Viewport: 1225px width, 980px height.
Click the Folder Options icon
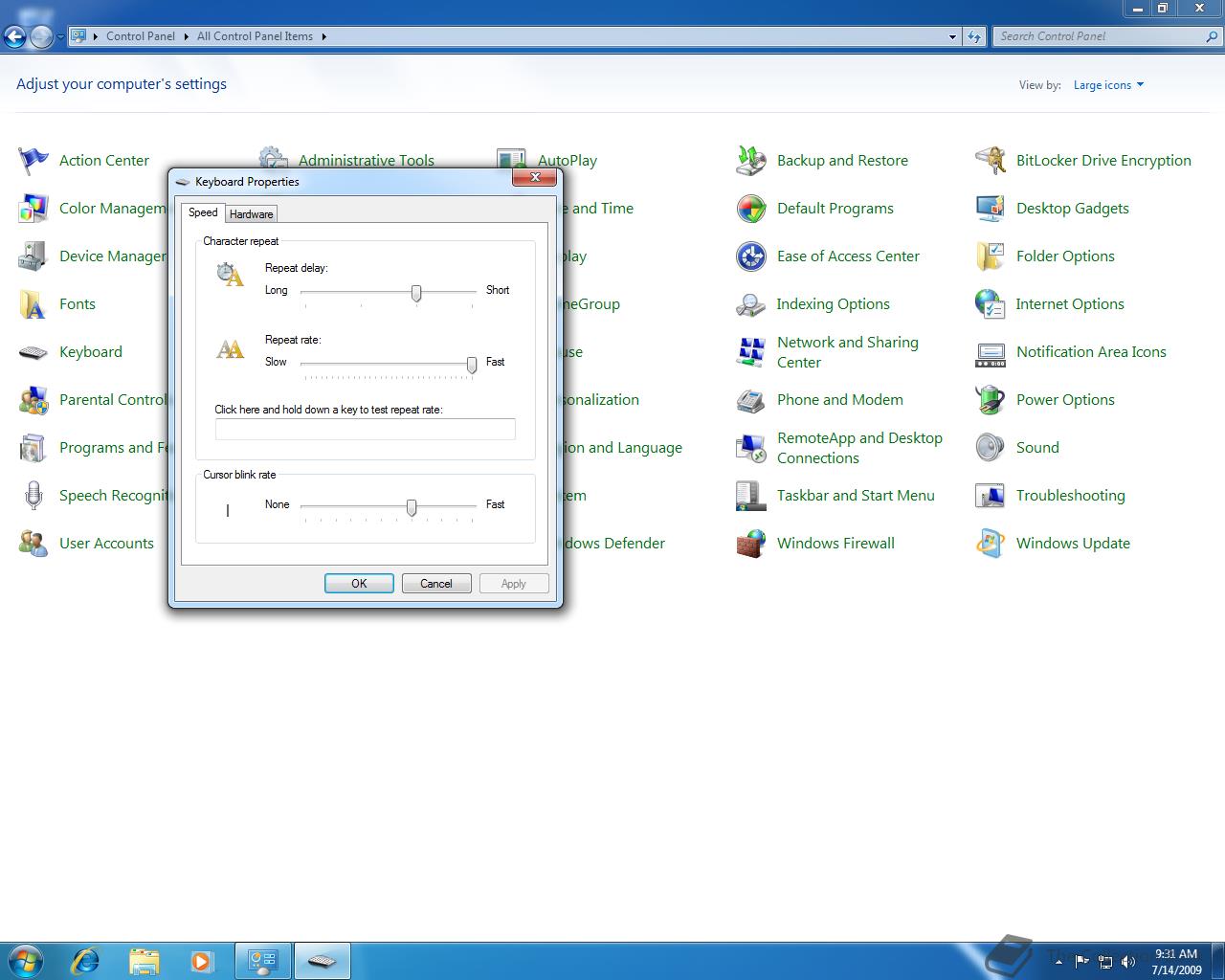click(x=991, y=256)
